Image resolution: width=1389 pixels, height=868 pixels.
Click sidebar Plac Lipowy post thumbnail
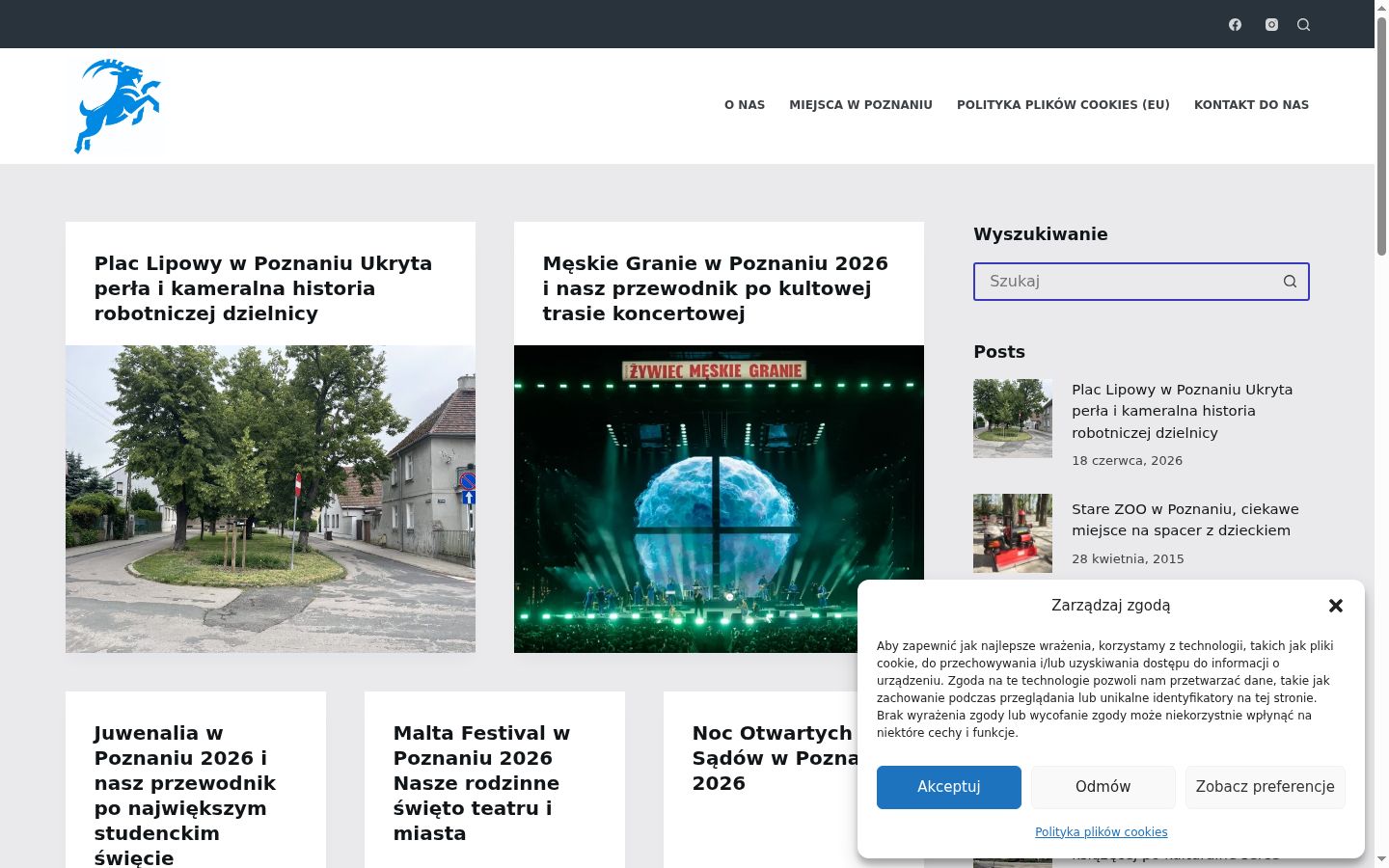coord(1013,419)
